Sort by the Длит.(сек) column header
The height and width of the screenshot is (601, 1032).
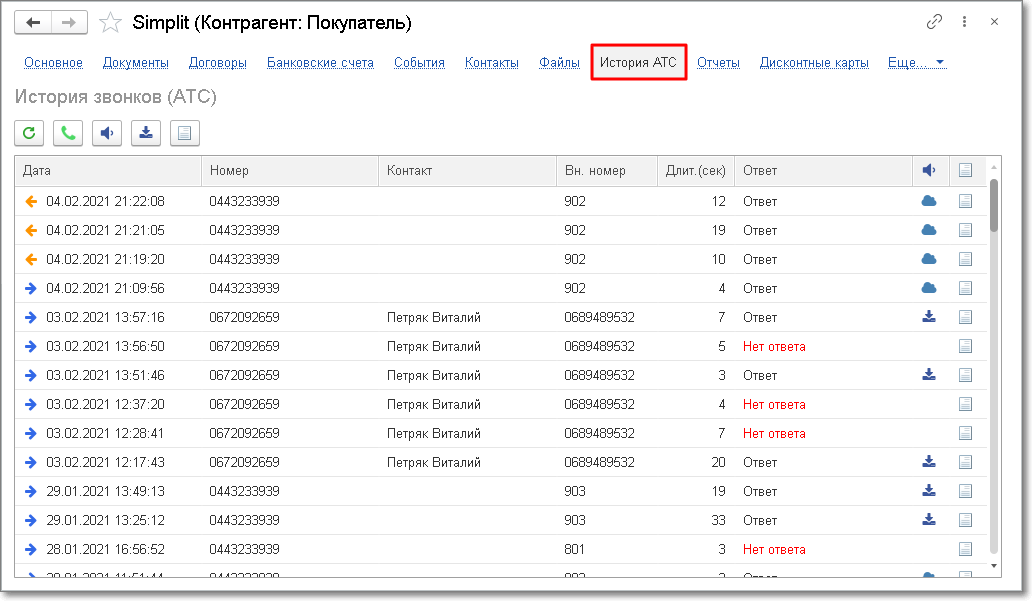695,170
